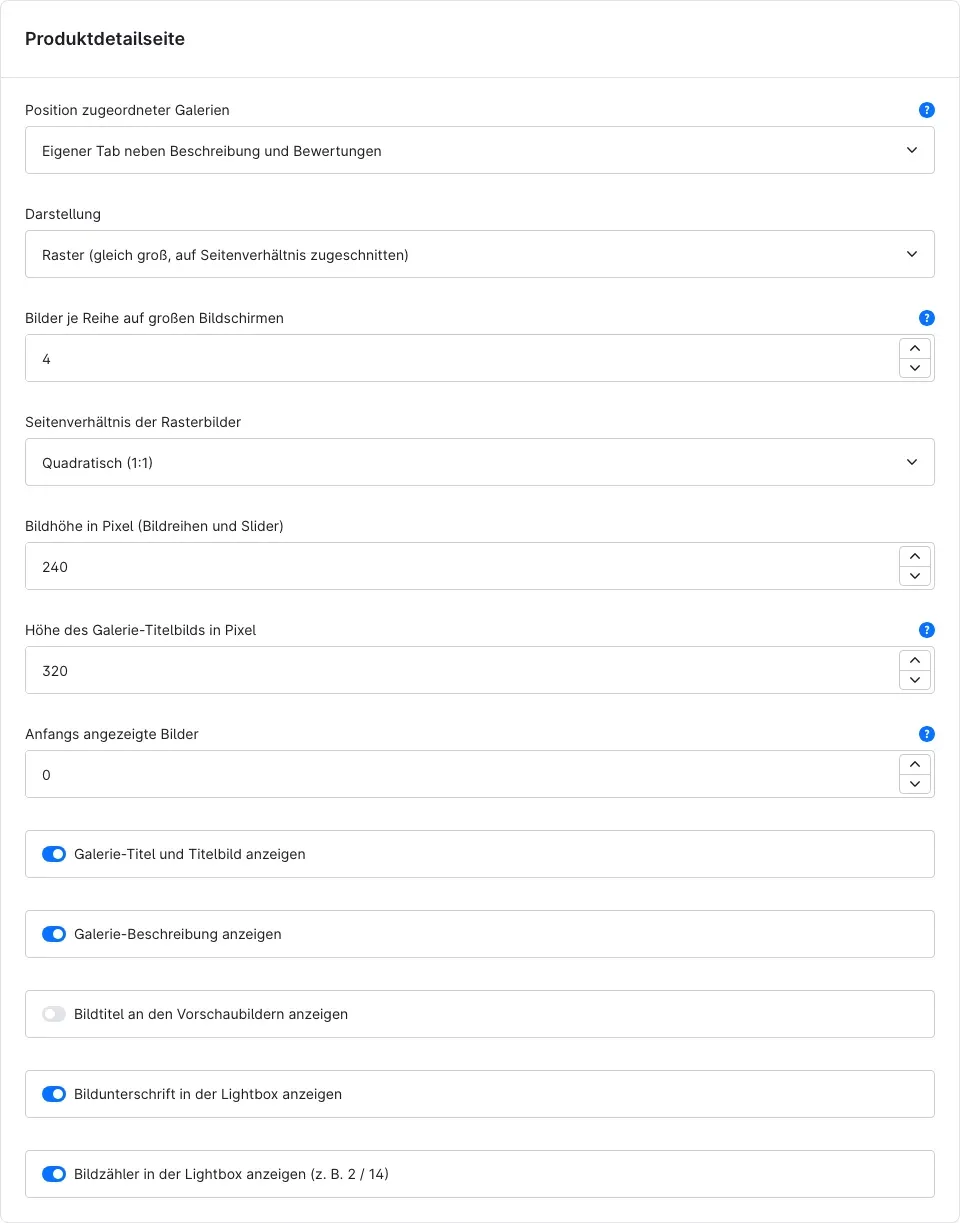Click the Seitenverhältnis der Rasterbilder label
This screenshot has height=1223, width=960.
coord(133,422)
